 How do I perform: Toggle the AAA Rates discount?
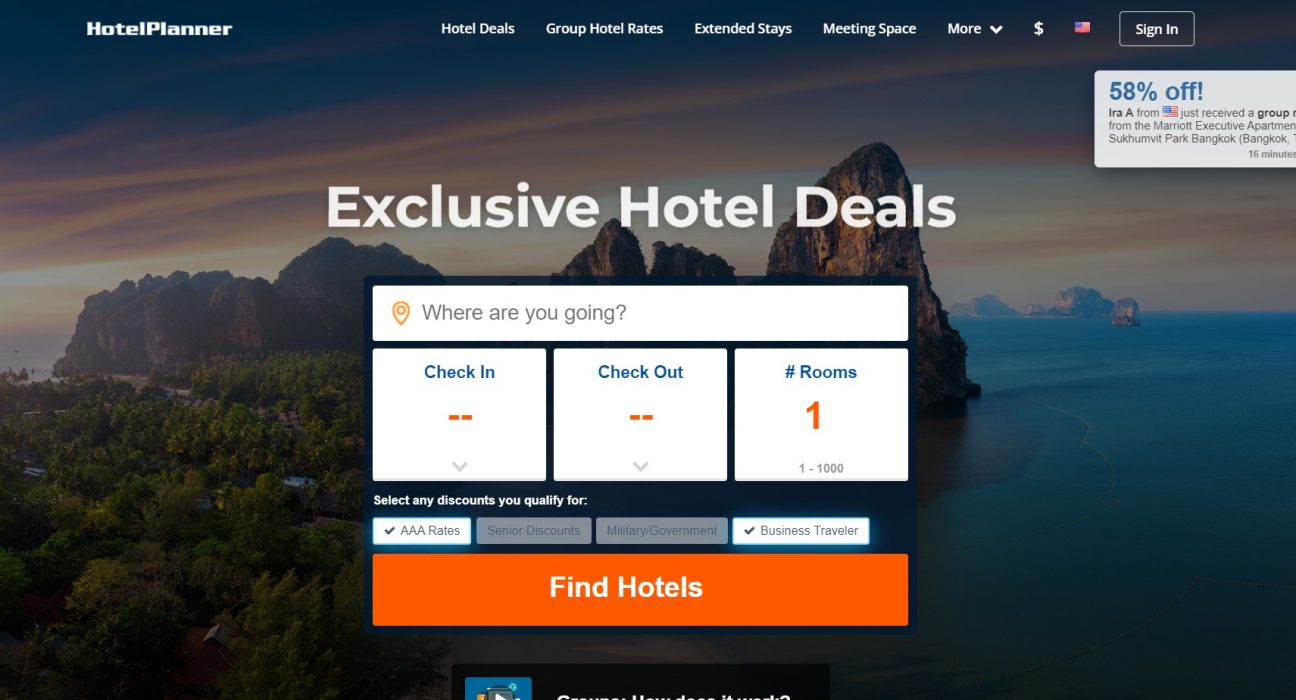coord(422,531)
